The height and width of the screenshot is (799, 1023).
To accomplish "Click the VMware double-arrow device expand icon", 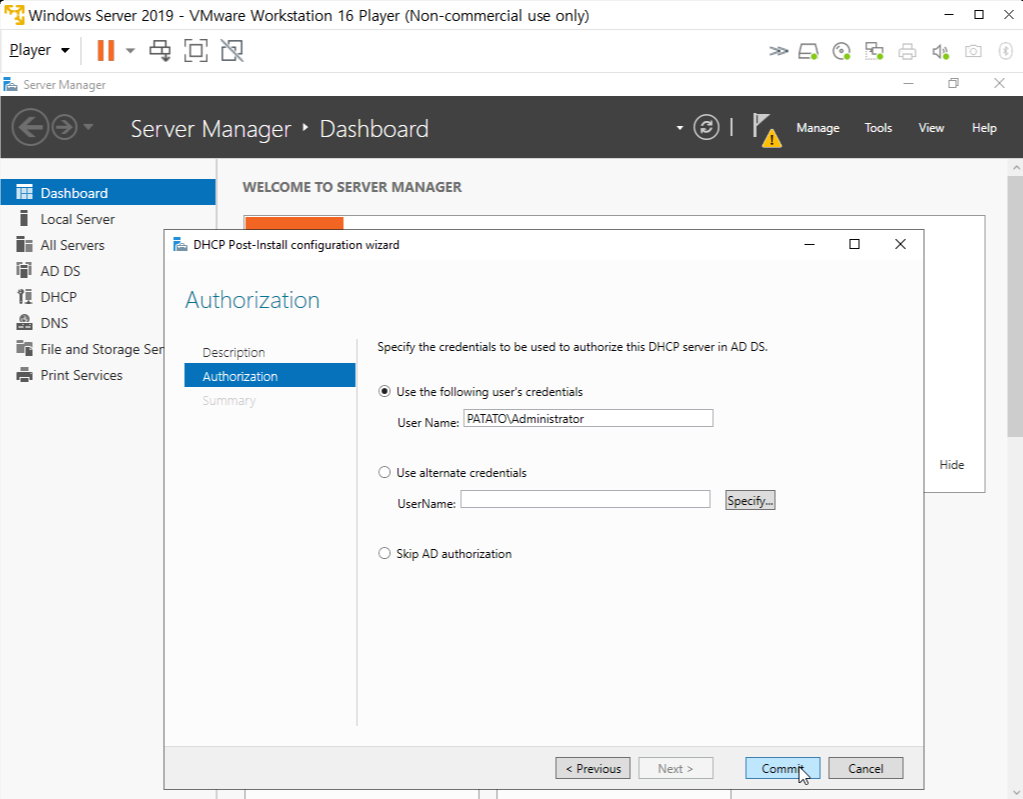I will [x=778, y=51].
